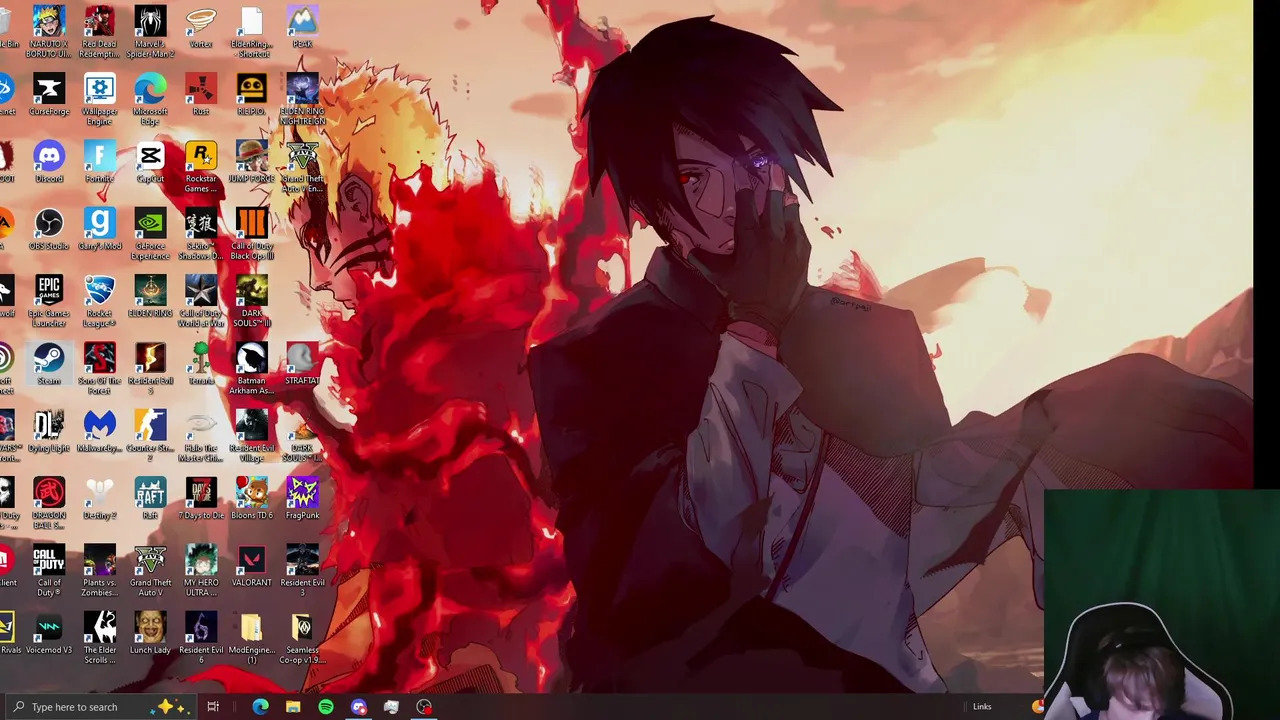Select The Elder Scrolls icon
Screen dimensions: 1280x720
(x=99, y=637)
